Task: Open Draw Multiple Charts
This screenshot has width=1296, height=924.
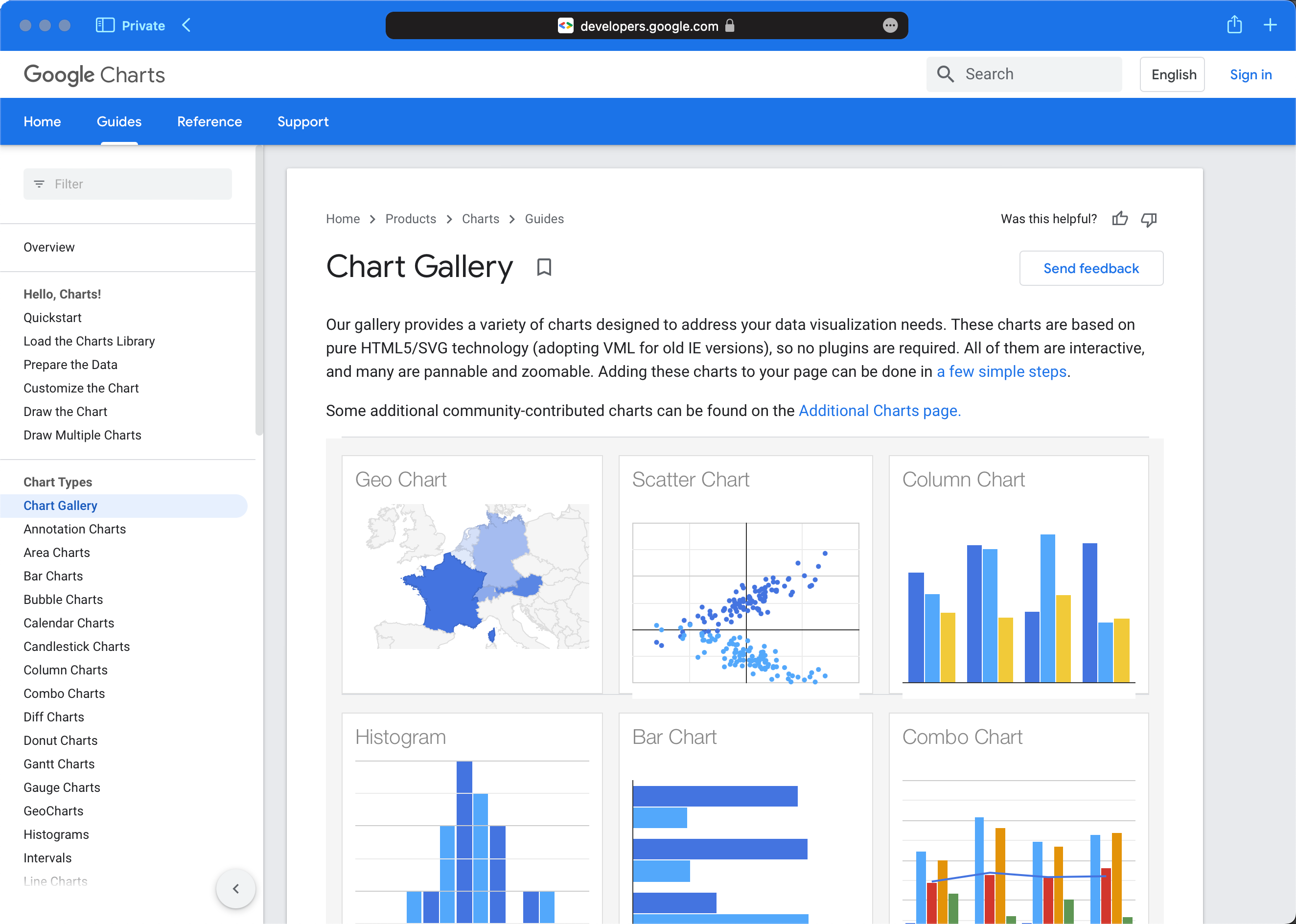Action: tap(83, 435)
